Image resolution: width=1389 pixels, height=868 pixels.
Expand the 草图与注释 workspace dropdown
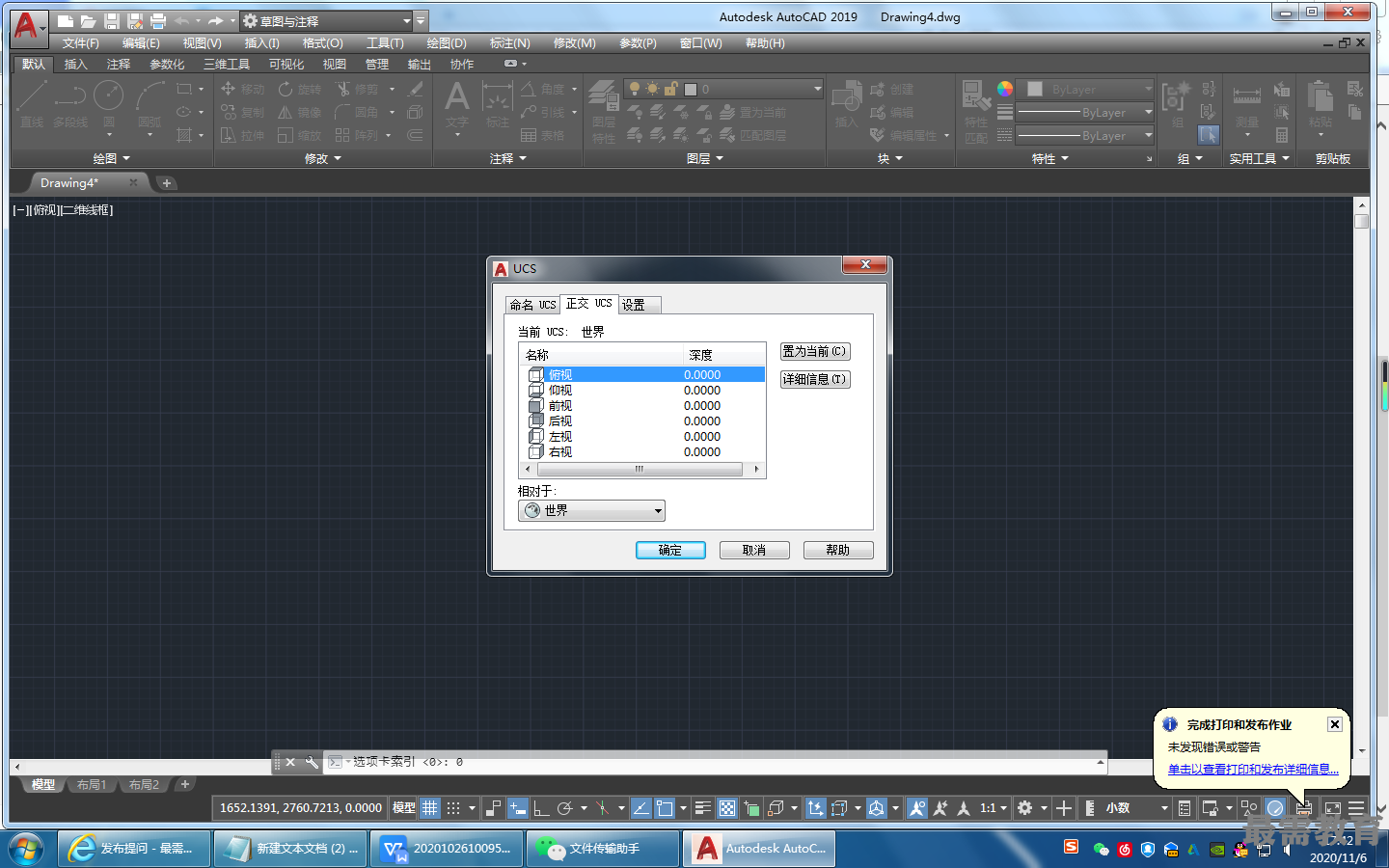coord(406,21)
